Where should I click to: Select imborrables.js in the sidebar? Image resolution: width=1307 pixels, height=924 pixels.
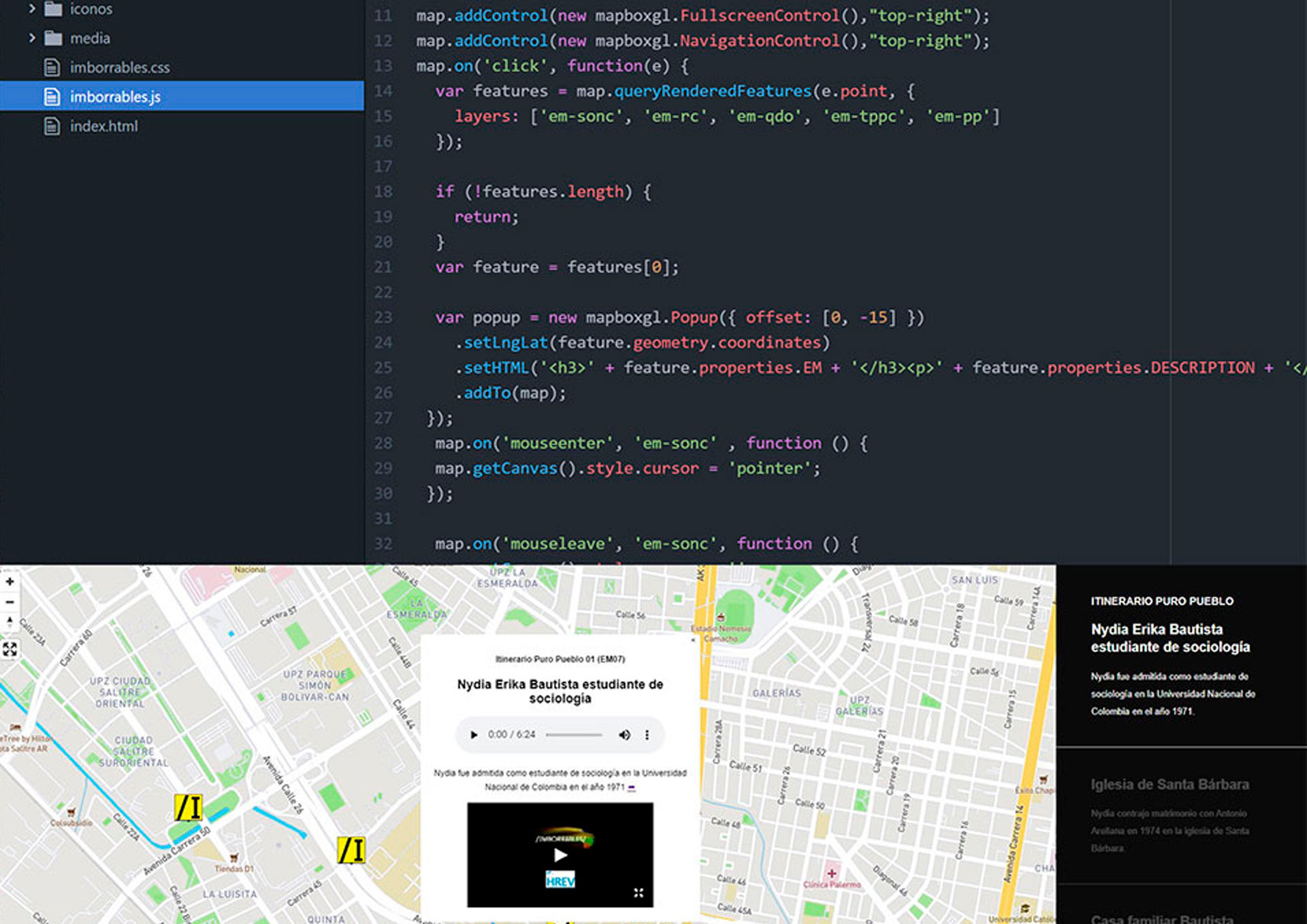pyautogui.click(x=115, y=97)
